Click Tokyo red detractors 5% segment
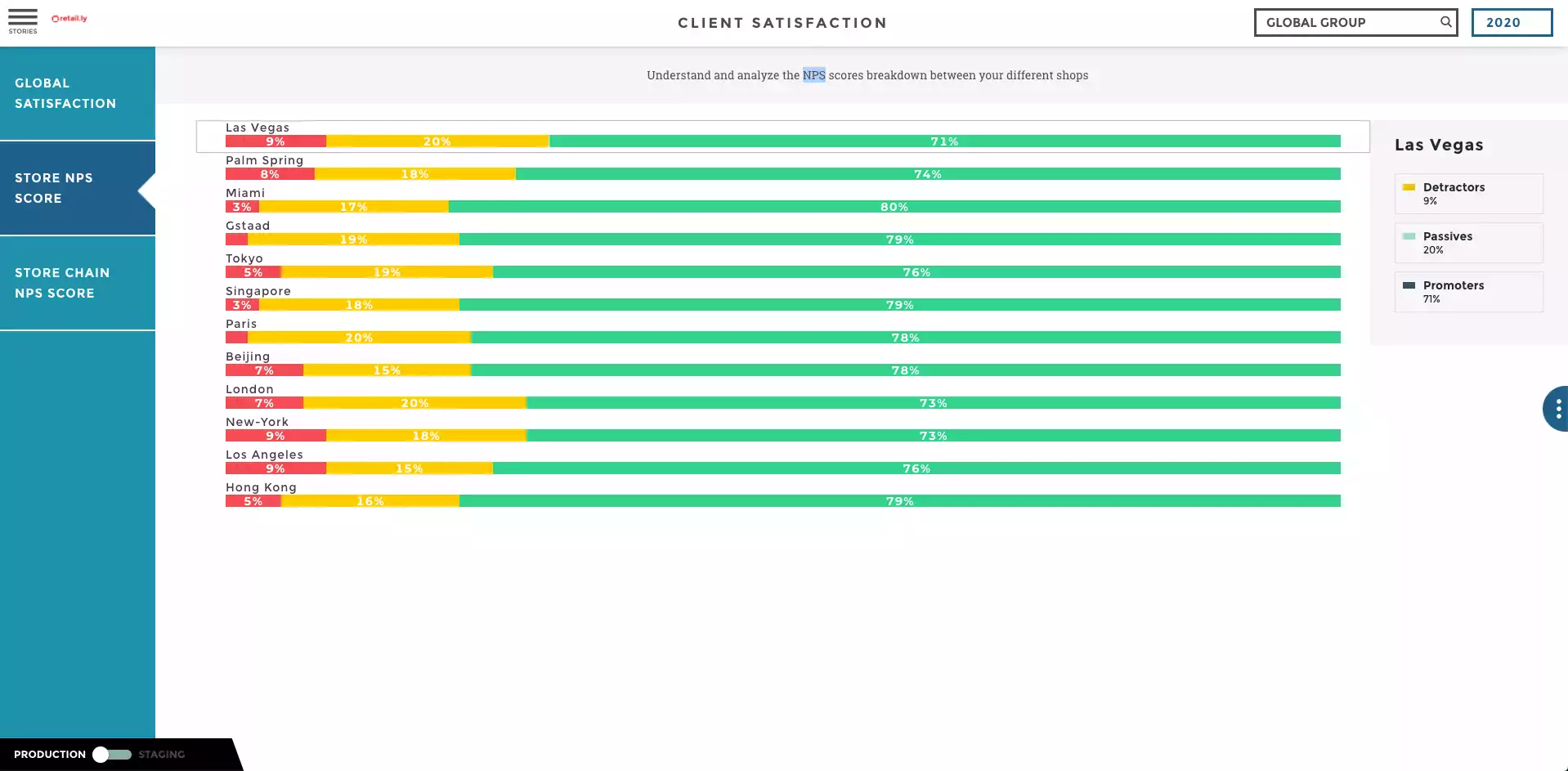 pyautogui.click(x=253, y=272)
